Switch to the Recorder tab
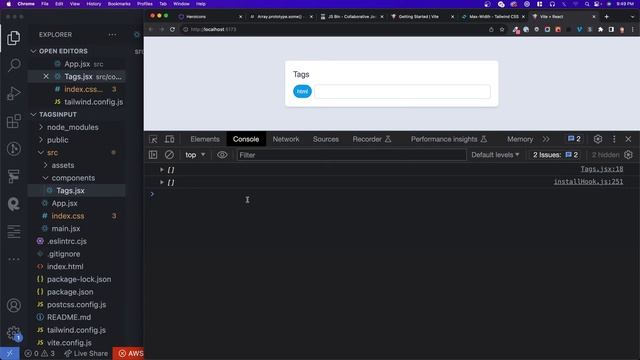This screenshot has width=640, height=360. [x=372, y=139]
